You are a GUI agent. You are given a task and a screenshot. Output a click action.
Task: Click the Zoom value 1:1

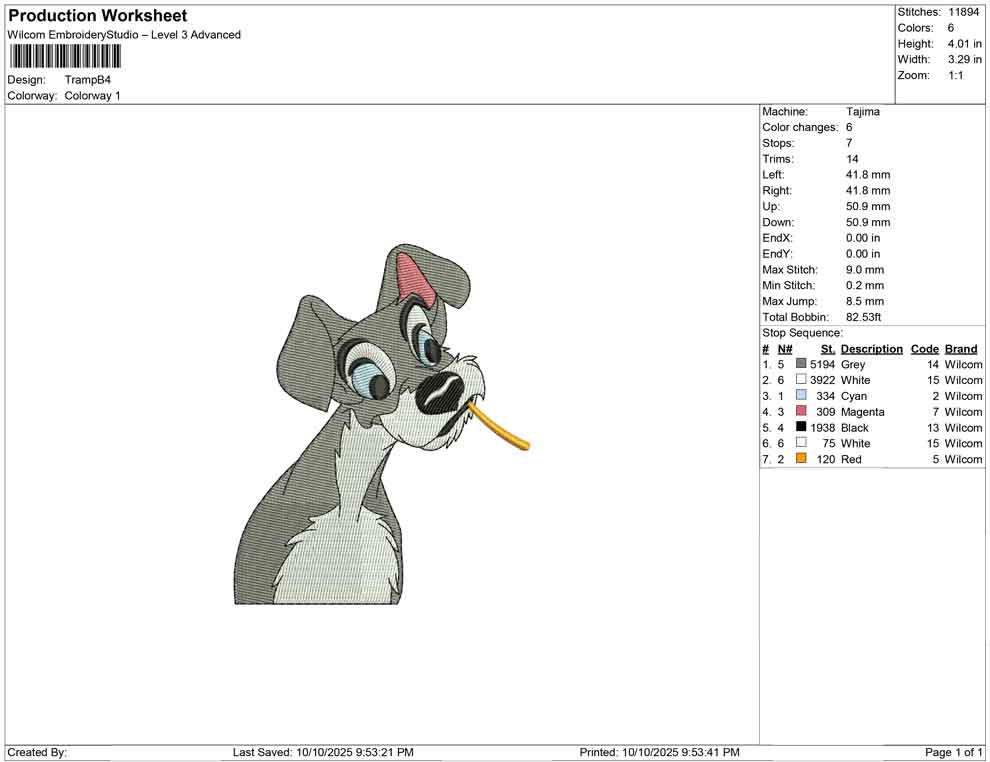956,75
